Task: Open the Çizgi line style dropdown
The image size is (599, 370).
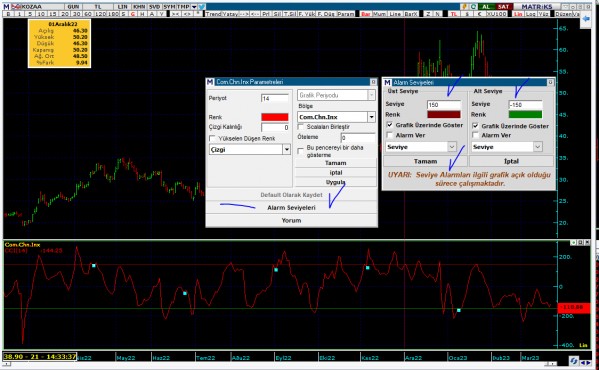Action: 250,150
